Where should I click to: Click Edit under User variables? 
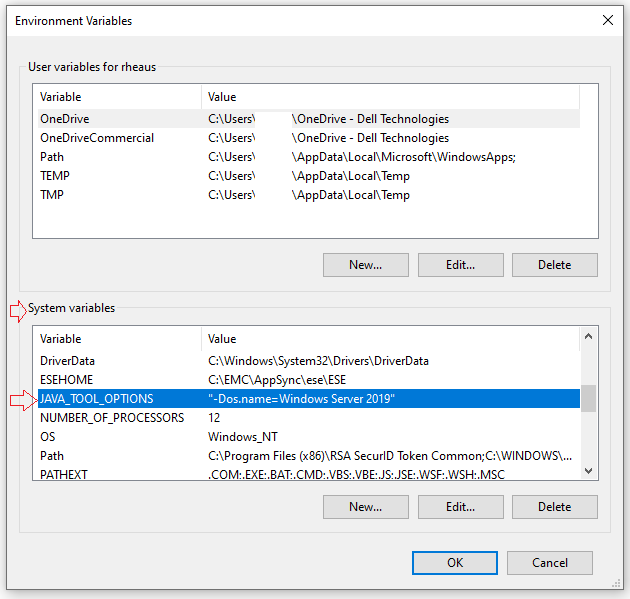click(460, 265)
